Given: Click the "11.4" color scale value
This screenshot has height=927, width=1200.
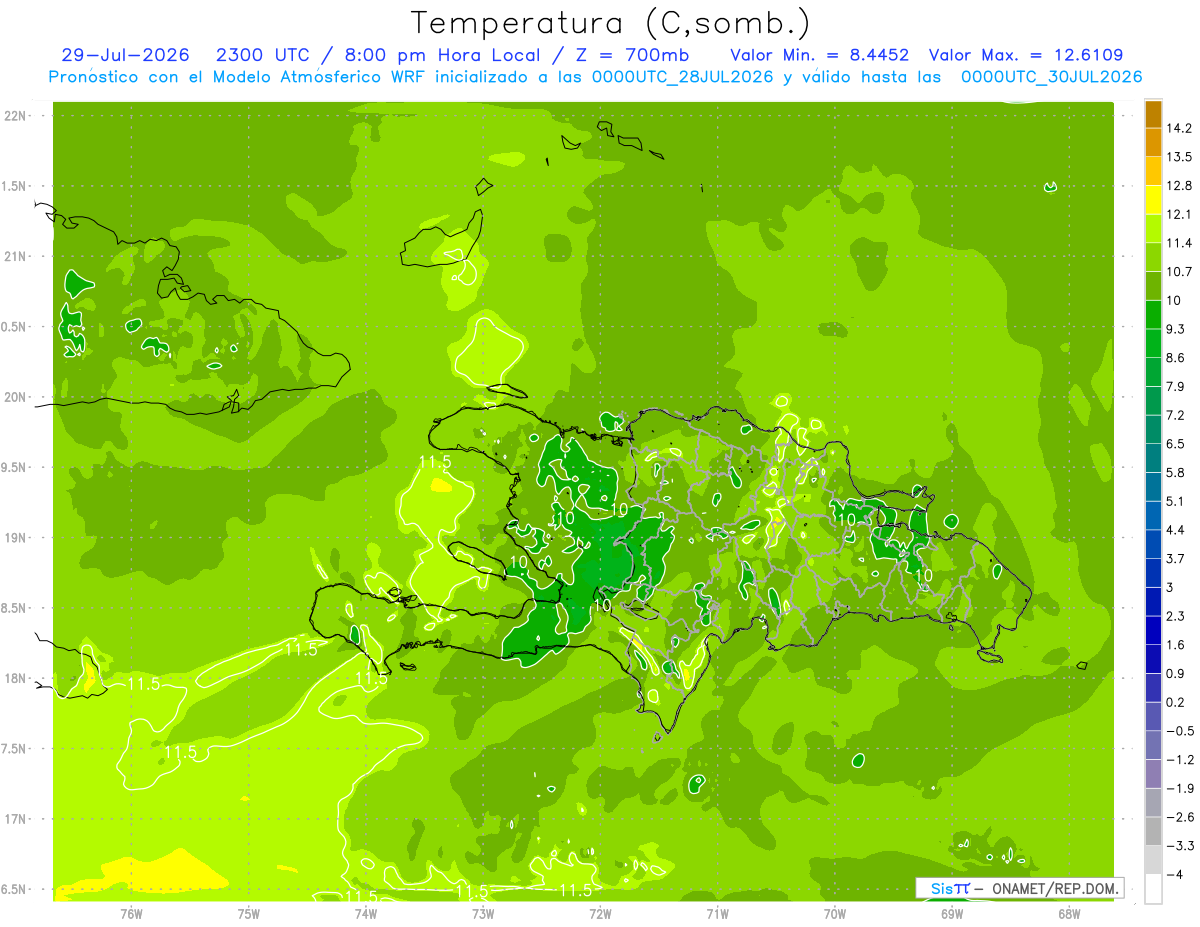Looking at the screenshot, I should [1179, 243].
